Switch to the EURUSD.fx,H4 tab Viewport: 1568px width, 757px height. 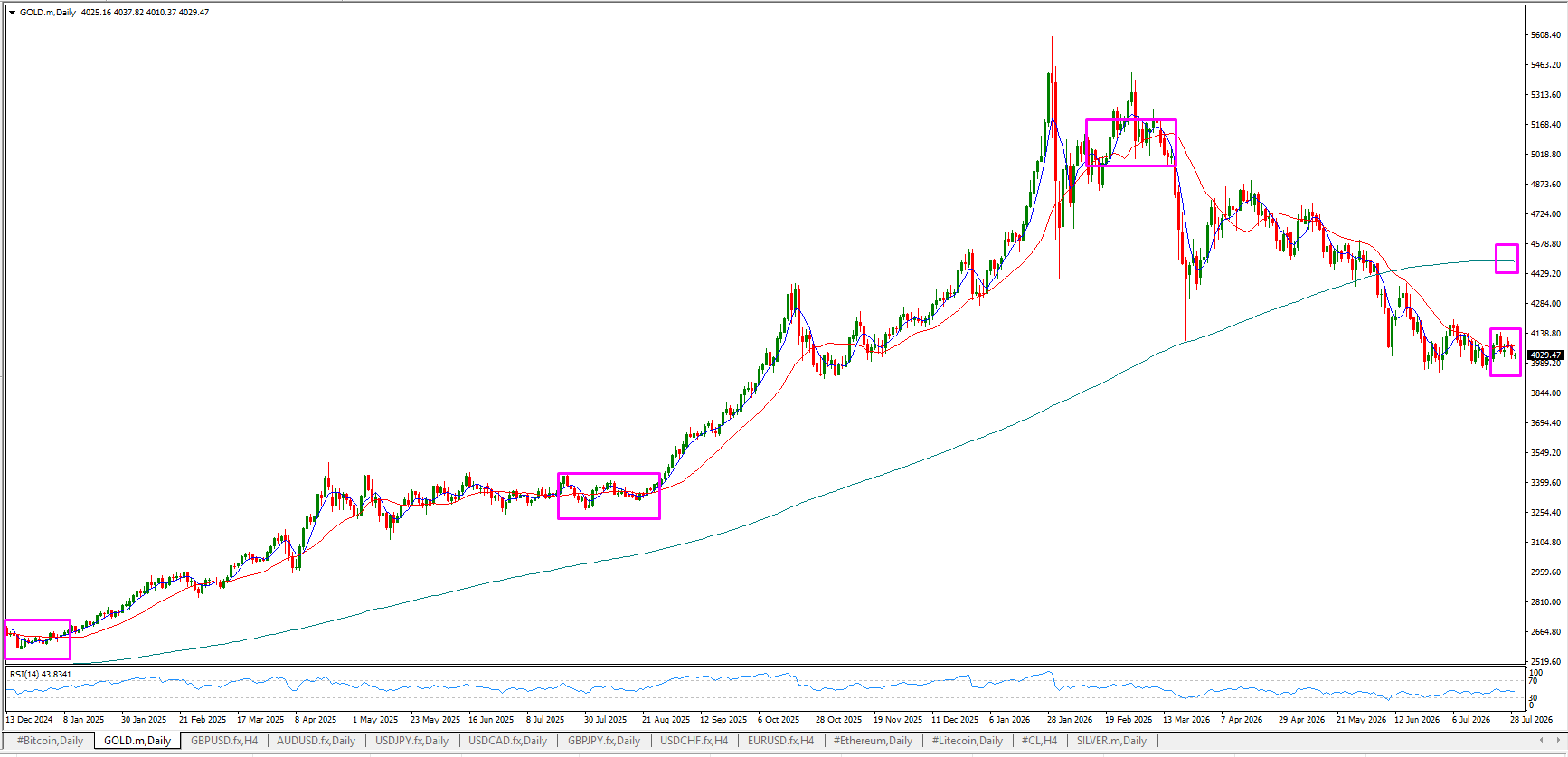pos(780,741)
